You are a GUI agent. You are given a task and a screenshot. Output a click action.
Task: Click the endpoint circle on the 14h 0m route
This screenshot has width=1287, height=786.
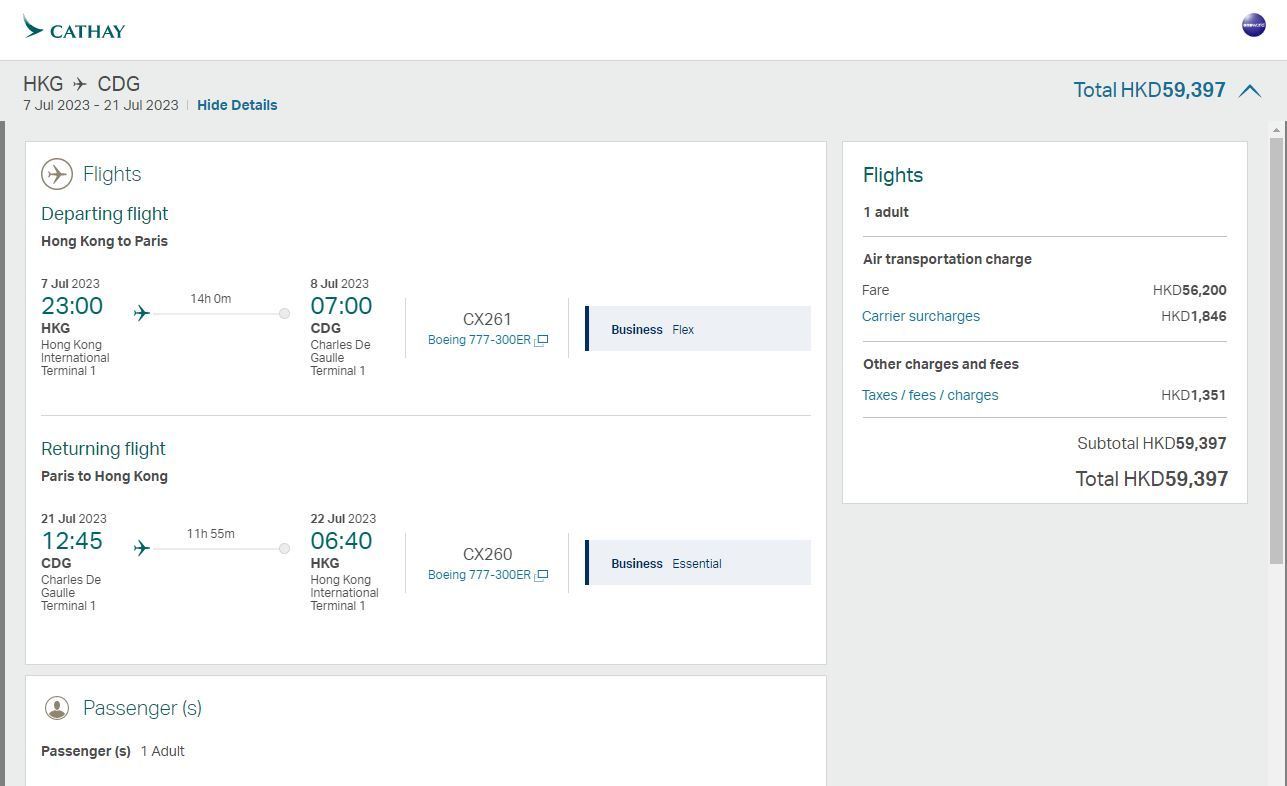tap(284, 312)
